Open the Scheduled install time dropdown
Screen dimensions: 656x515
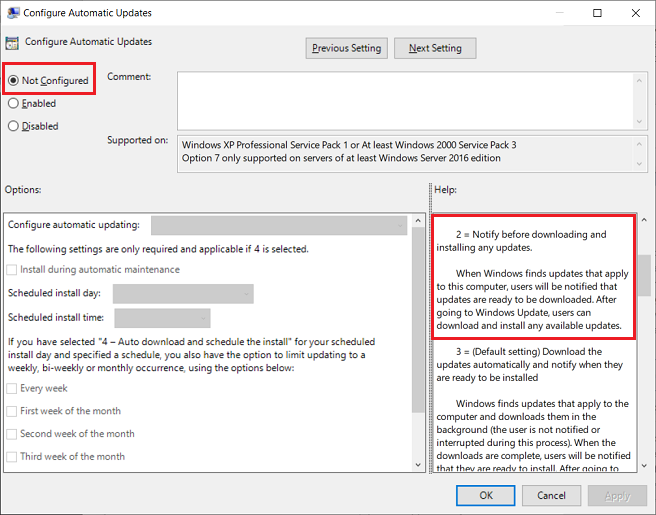[162, 318]
